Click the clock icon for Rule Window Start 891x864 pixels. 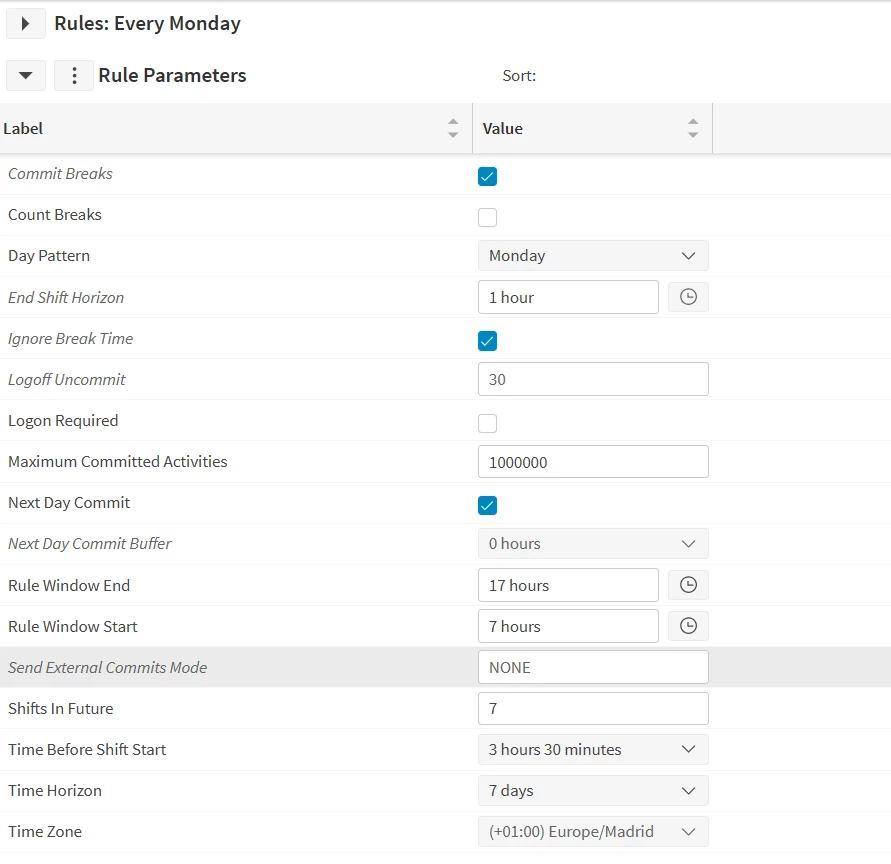coord(688,626)
